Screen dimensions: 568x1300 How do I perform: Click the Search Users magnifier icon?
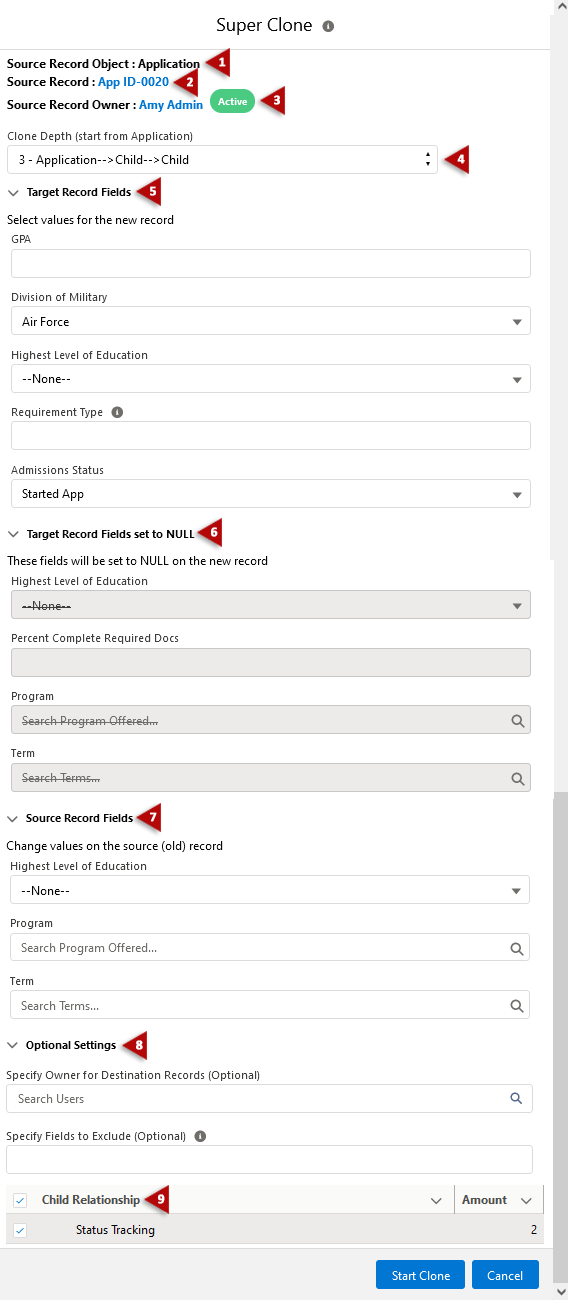tap(516, 1098)
